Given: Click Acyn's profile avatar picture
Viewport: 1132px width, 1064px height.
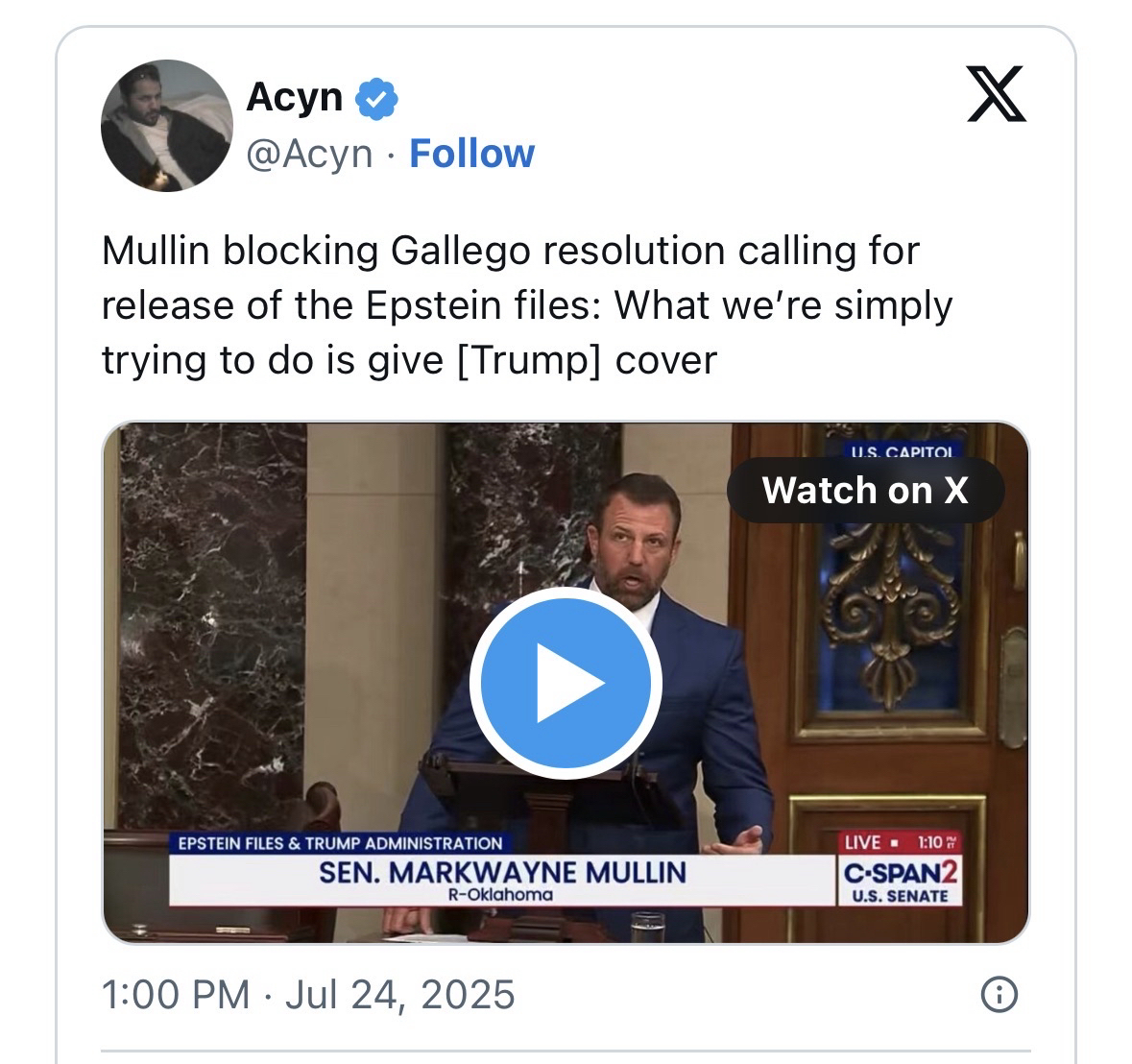Looking at the screenshot, I should 167,125.
